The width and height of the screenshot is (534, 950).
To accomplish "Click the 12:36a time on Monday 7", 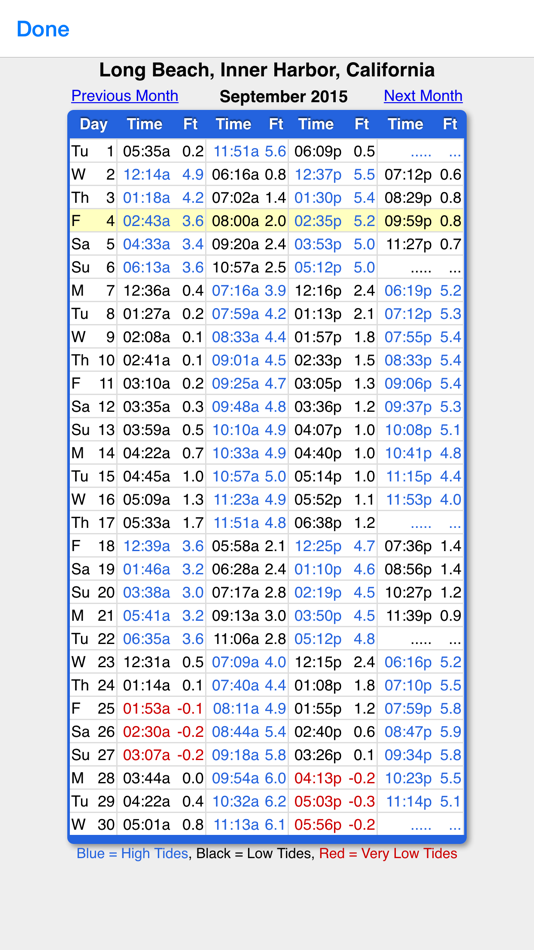I will [147, 291].
